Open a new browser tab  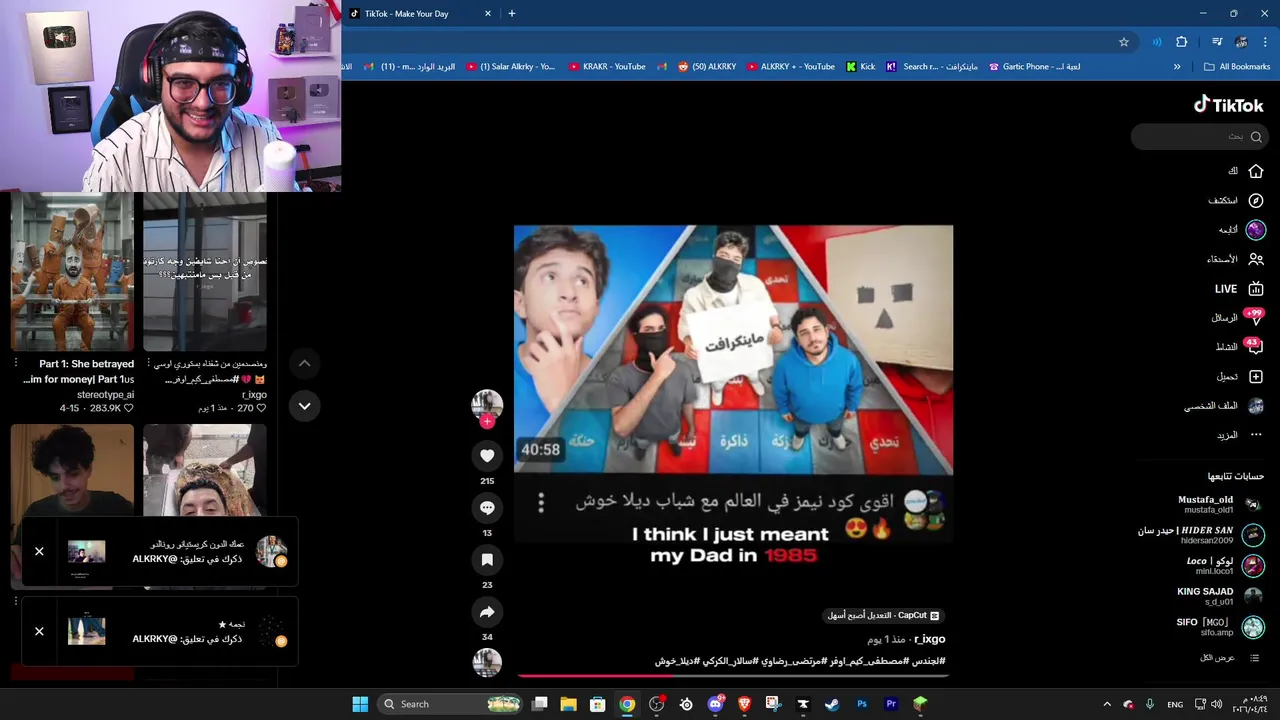point(512,14)
